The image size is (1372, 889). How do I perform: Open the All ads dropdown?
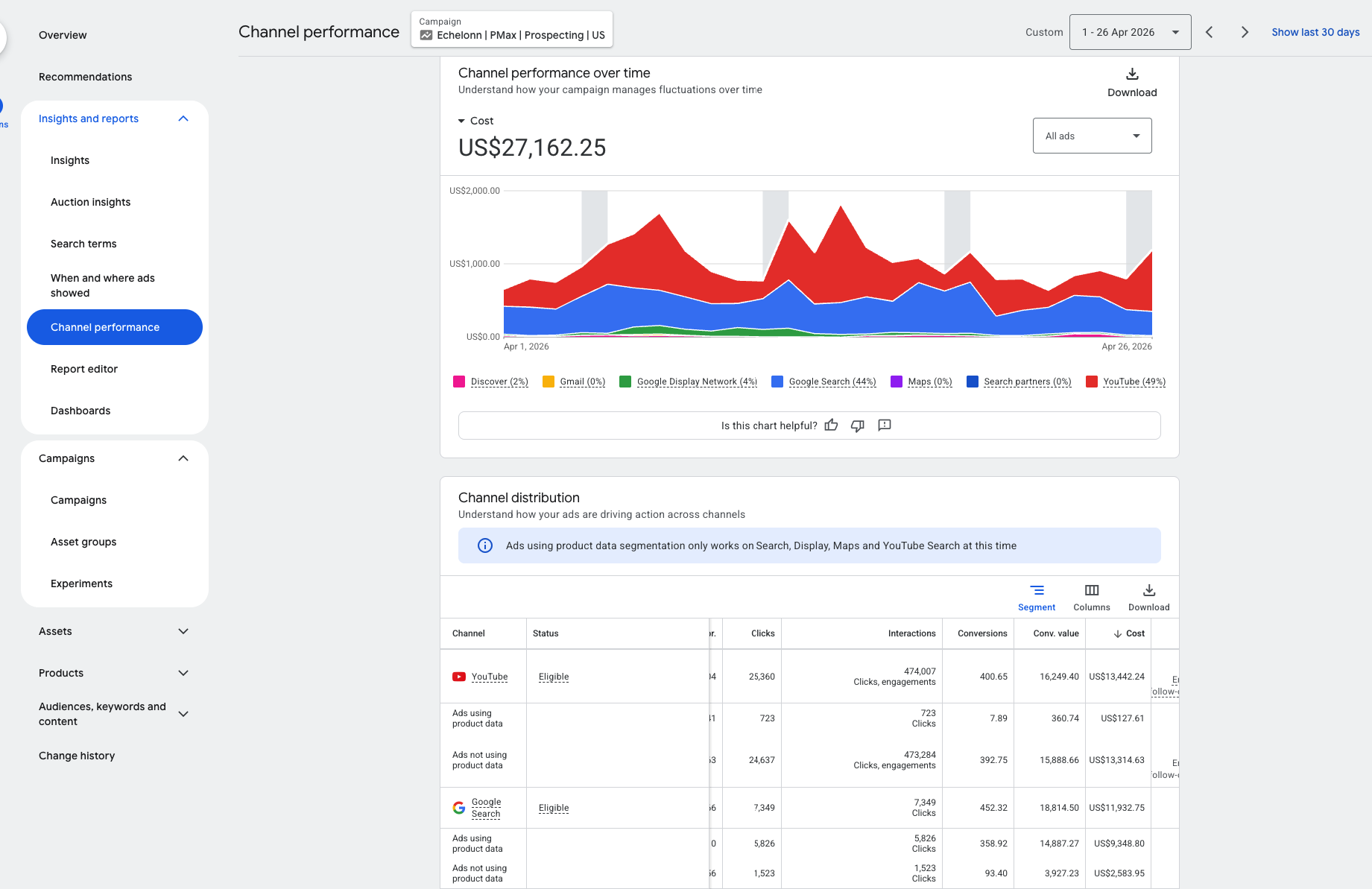click(1092, 136)
